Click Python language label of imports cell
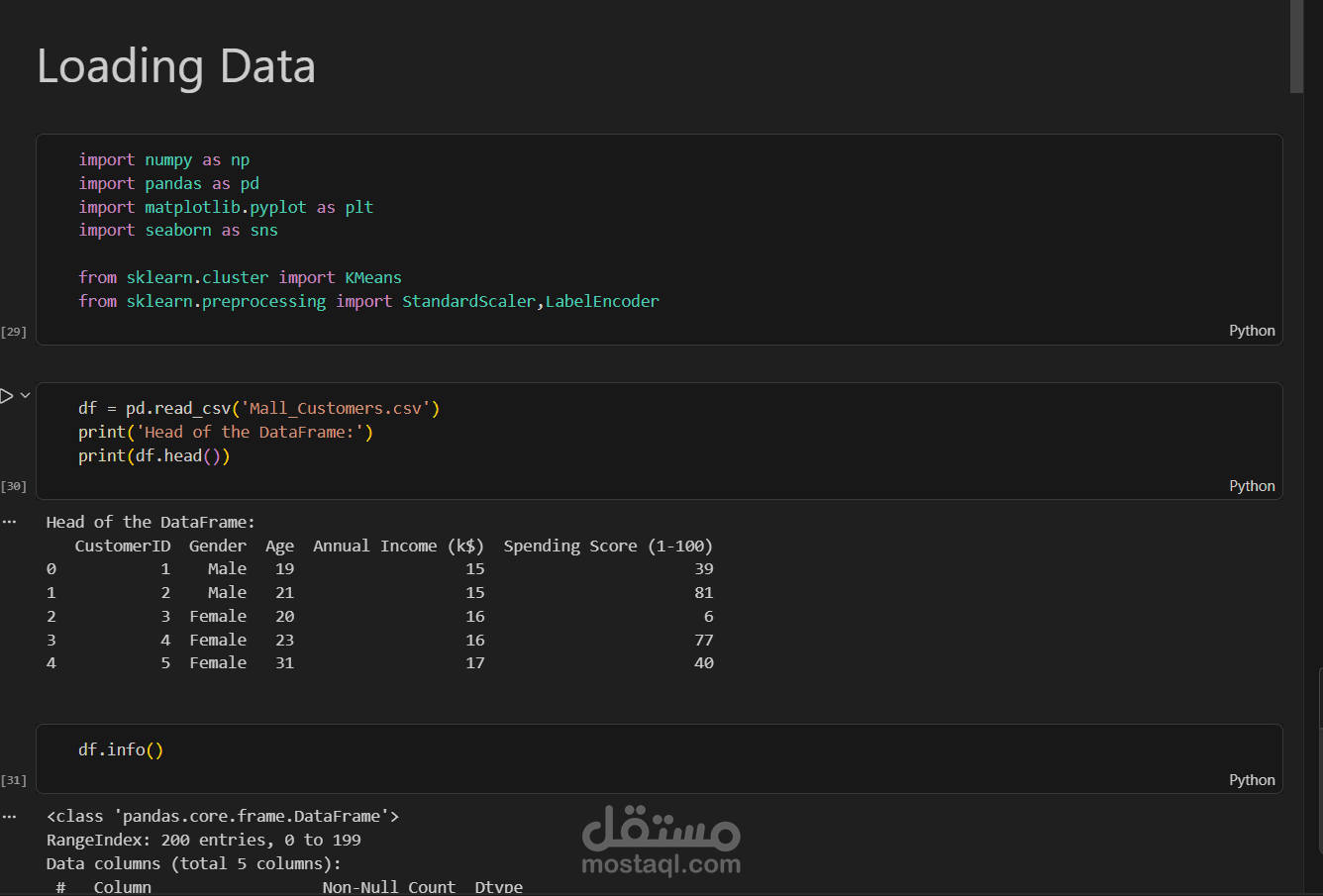The image size is (1323, 896). (1252, 331)
